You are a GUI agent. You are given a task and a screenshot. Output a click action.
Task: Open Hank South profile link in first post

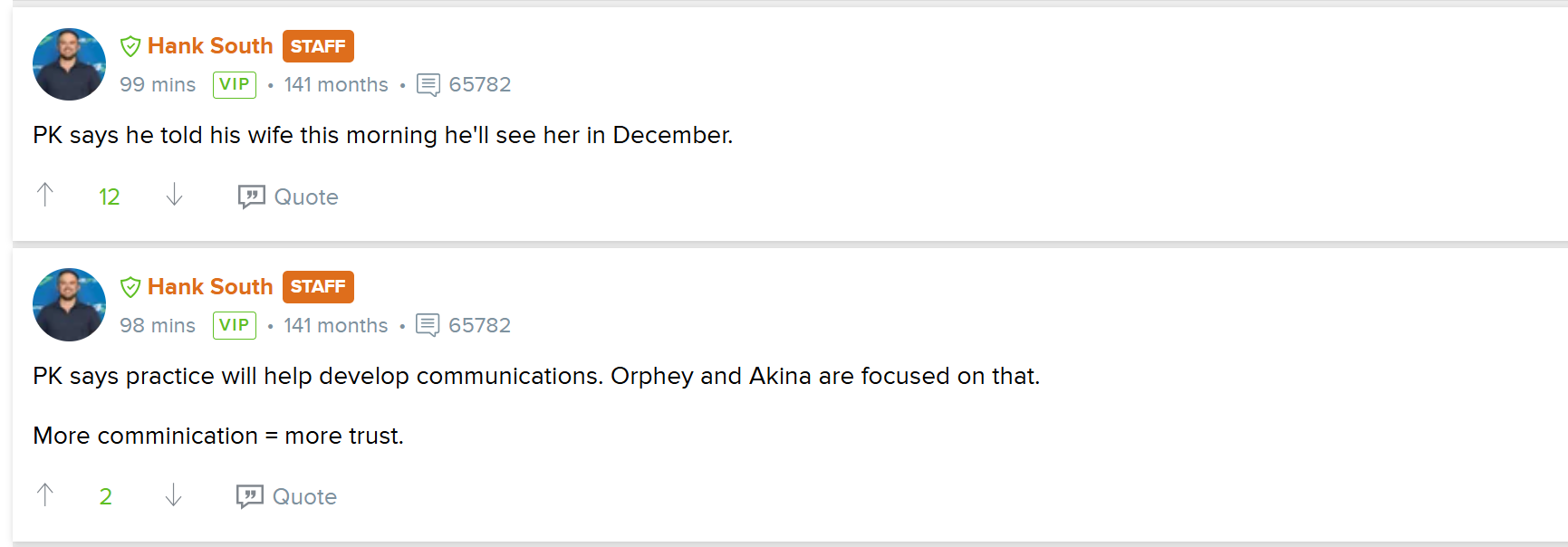210,46
